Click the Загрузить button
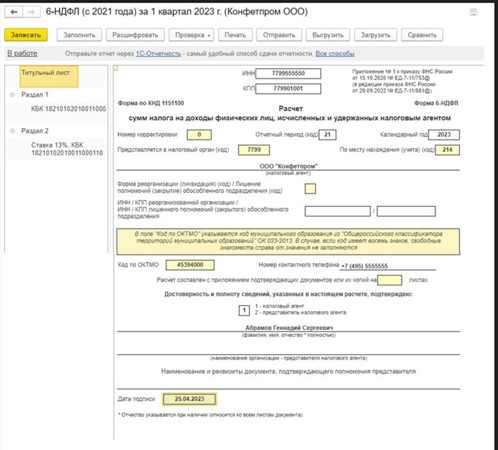498x450 pixels. tap(375, 35)
